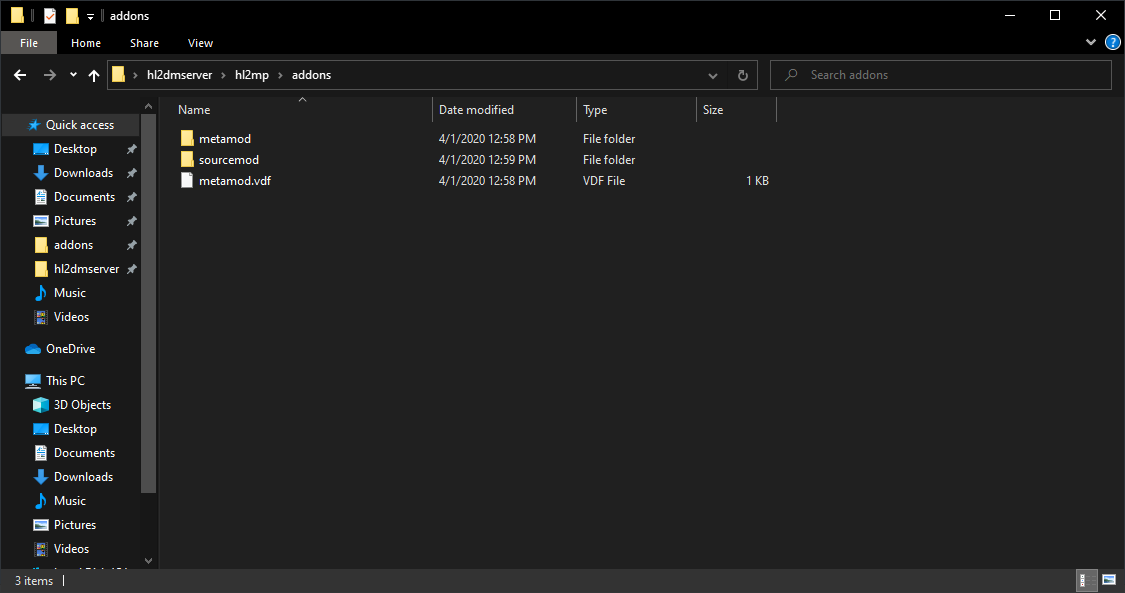This screenshot has height=593, width=1125.
Task: Open the Customize Quick Access Toolbar dropdown
Action: [90, 16]
